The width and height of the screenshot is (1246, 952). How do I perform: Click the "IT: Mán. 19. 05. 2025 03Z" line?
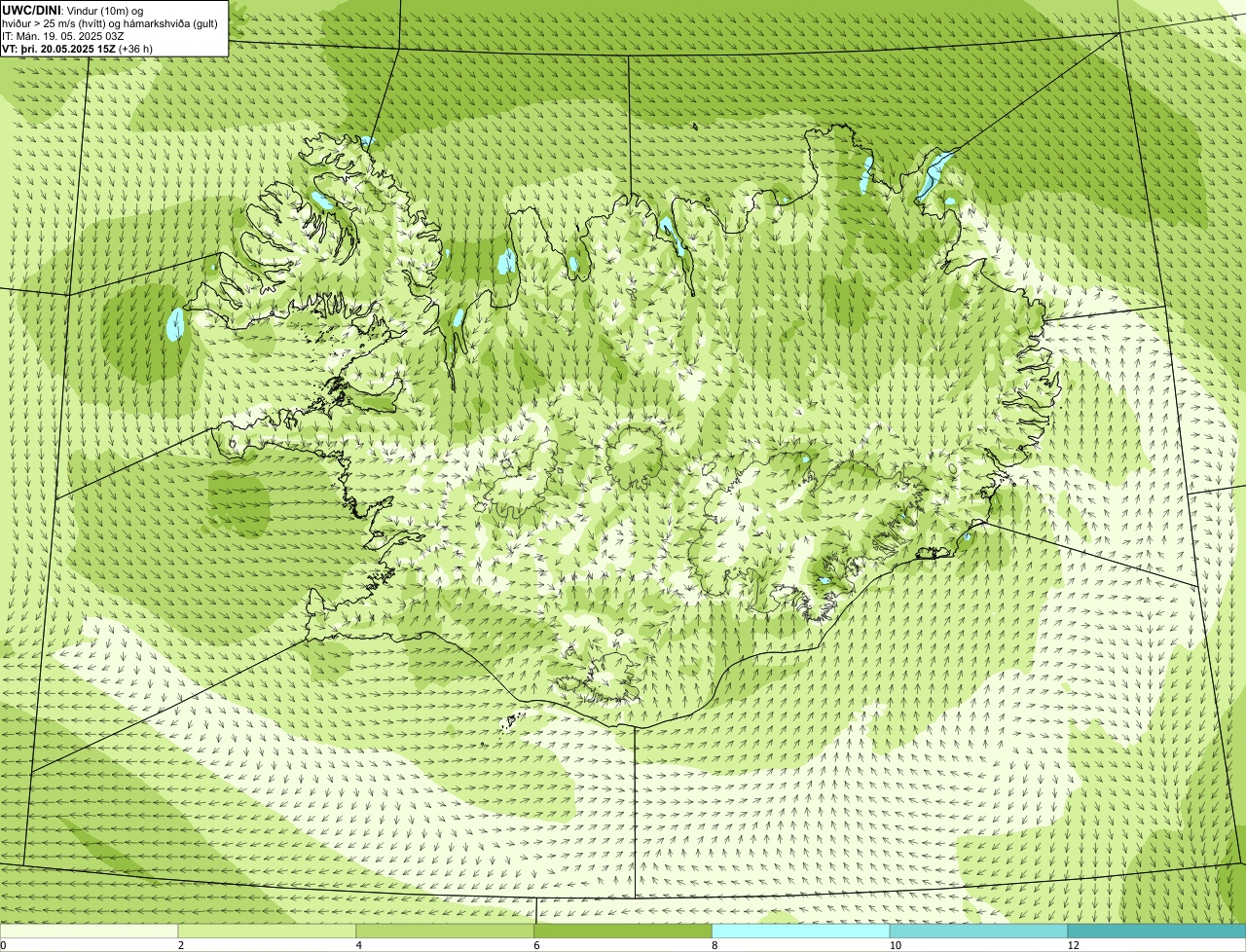point(63,36)
